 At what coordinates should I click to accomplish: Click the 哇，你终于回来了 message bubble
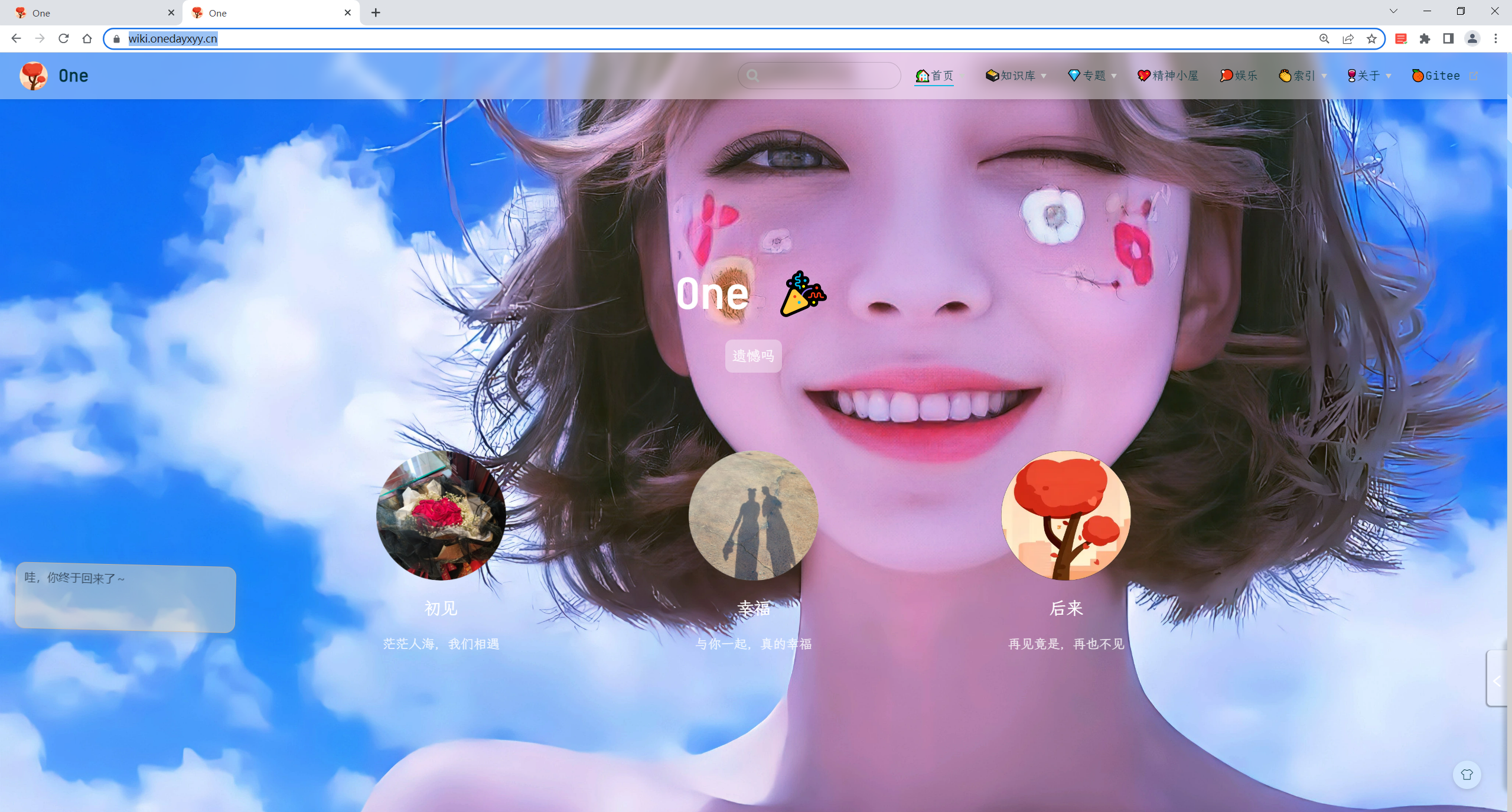(x=125, y=598)
